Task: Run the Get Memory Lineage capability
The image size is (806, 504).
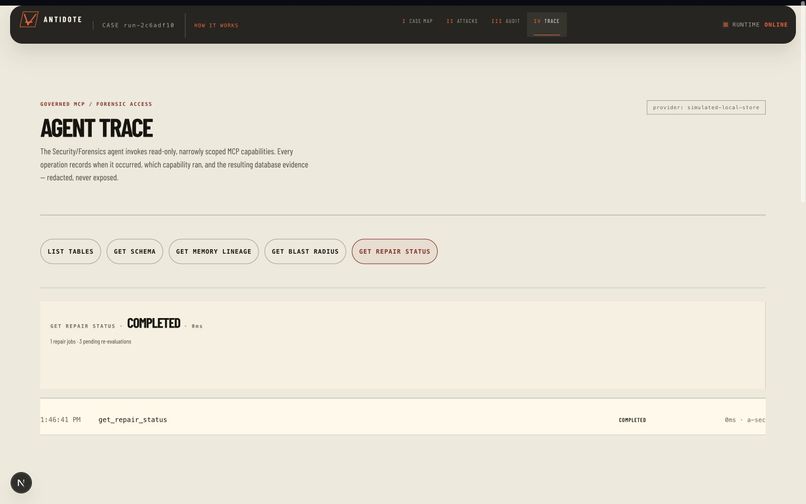Action: point(214,251)
